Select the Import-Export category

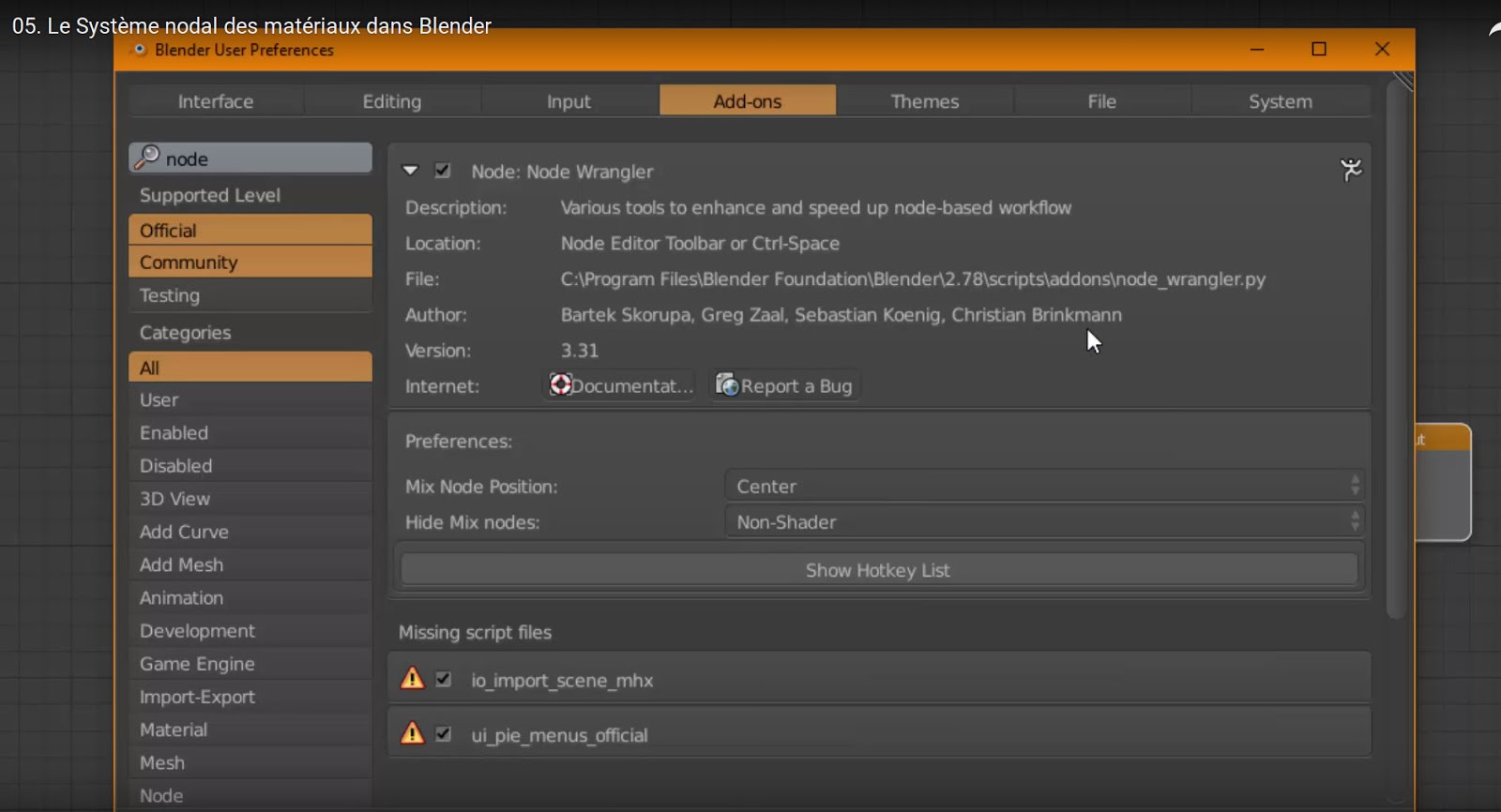pos(250,697)
